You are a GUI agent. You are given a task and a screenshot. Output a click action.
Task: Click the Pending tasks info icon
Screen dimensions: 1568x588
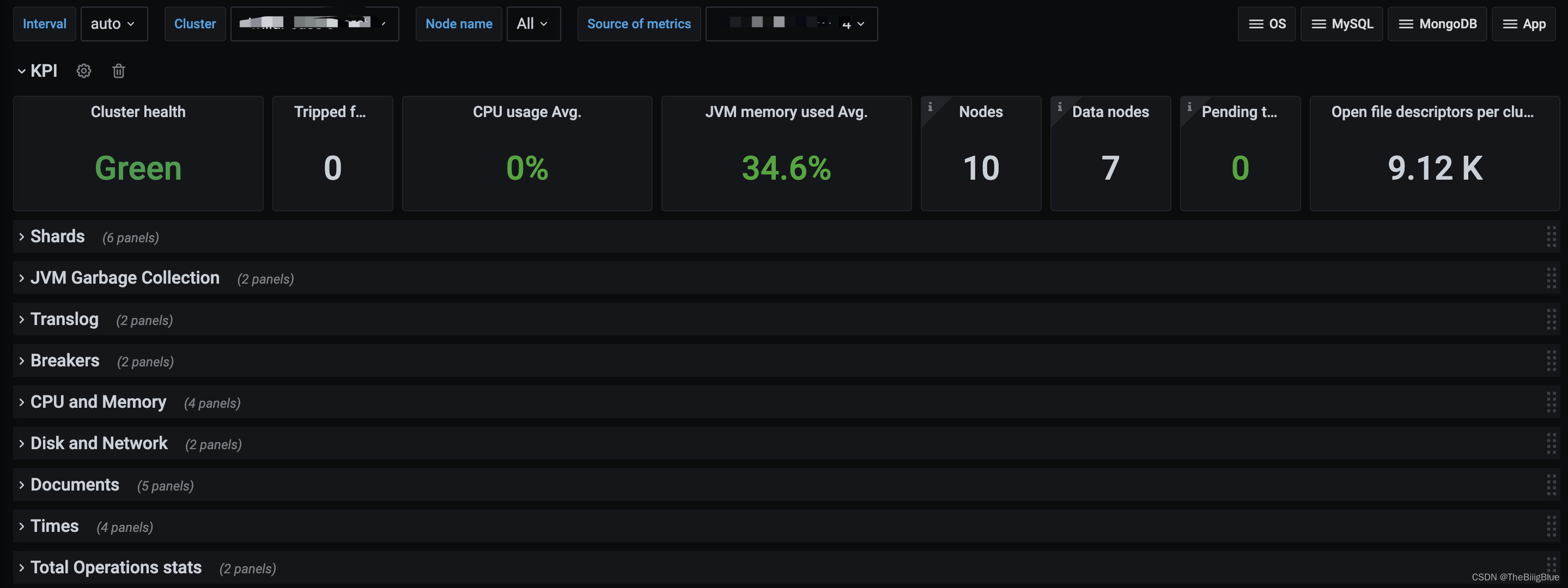[1189, 107]
